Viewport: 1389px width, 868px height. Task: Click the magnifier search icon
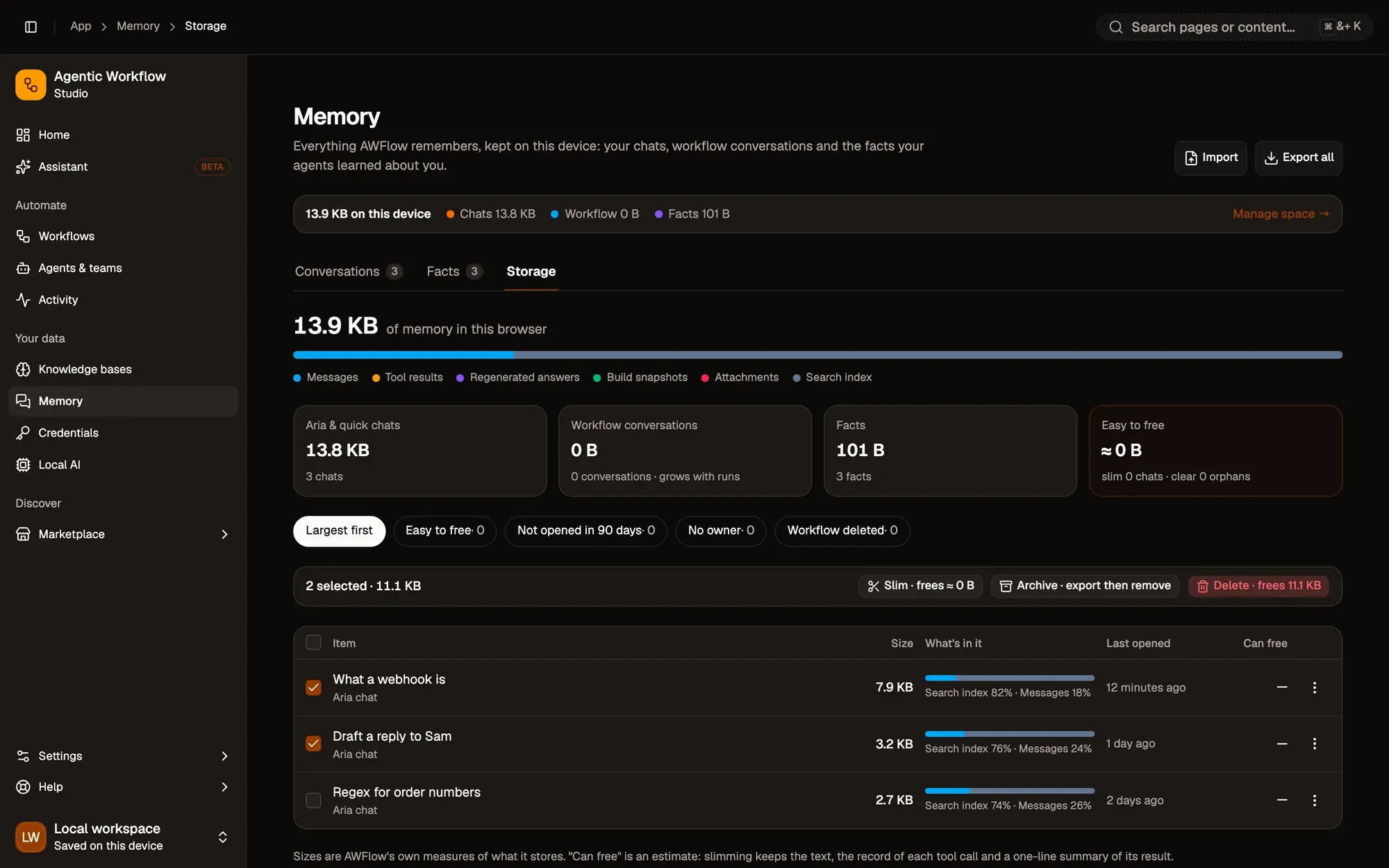point(1116,27)
